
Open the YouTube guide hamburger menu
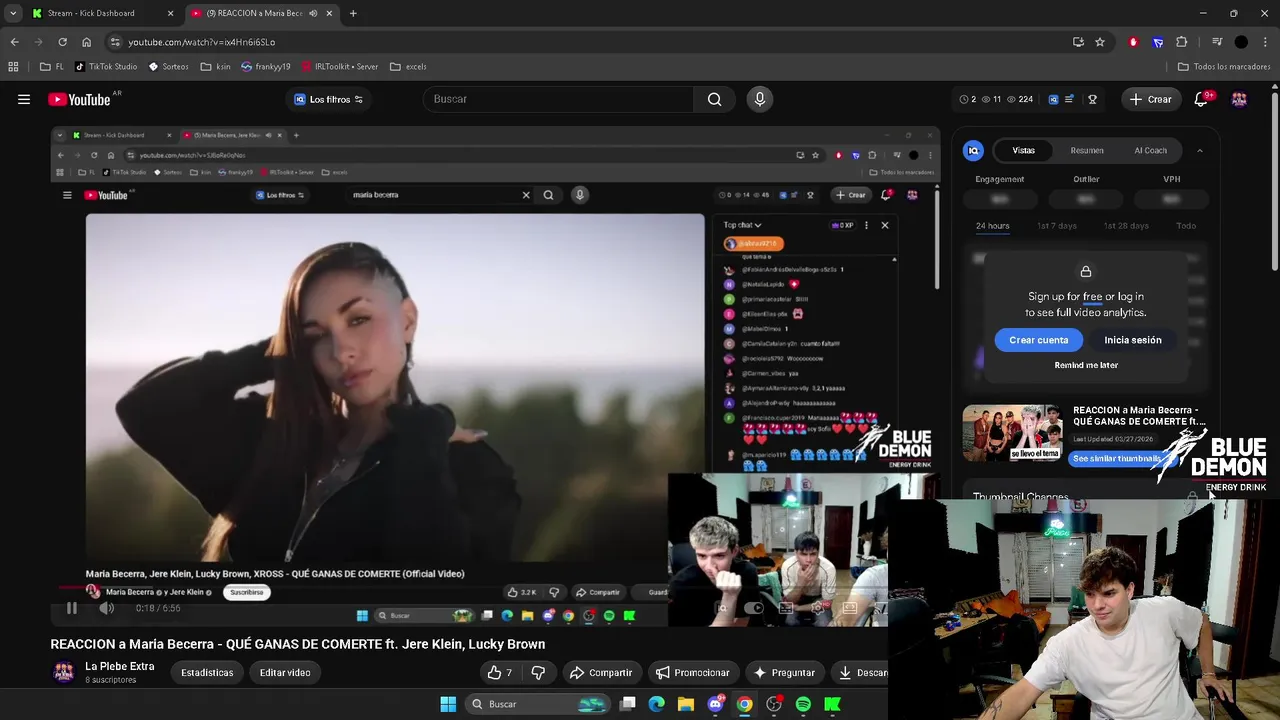[24, 99]
